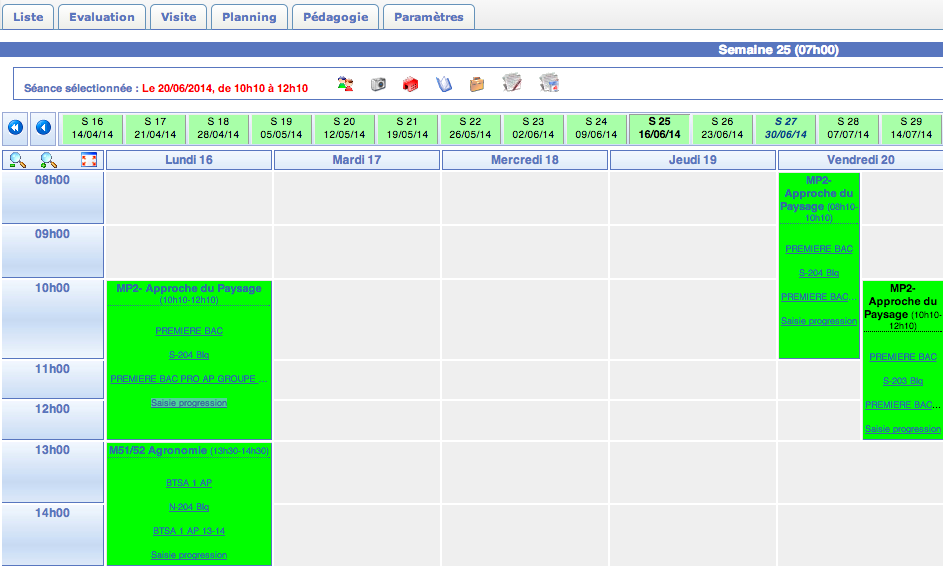Click the two-people students icon
The width and height of the screenshot is (943, 568).
(346, 84)
